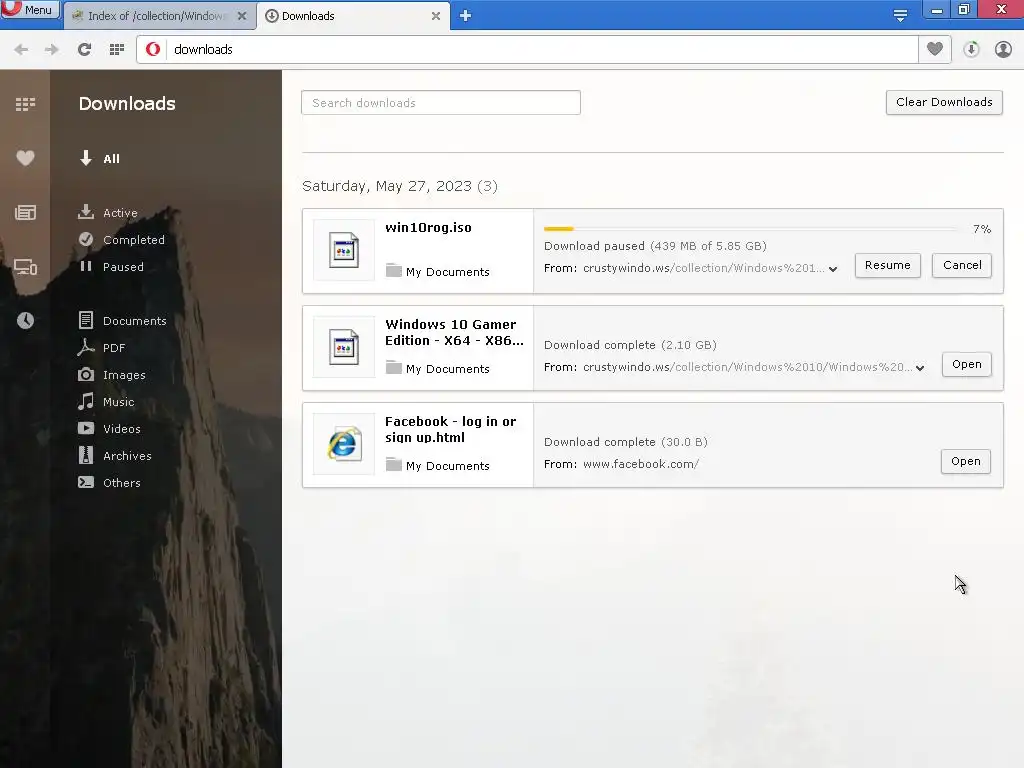Click the Download paused (439 MB of 5.85 GB) status
Screen dimensions: 1024x768
coord(655,246)
